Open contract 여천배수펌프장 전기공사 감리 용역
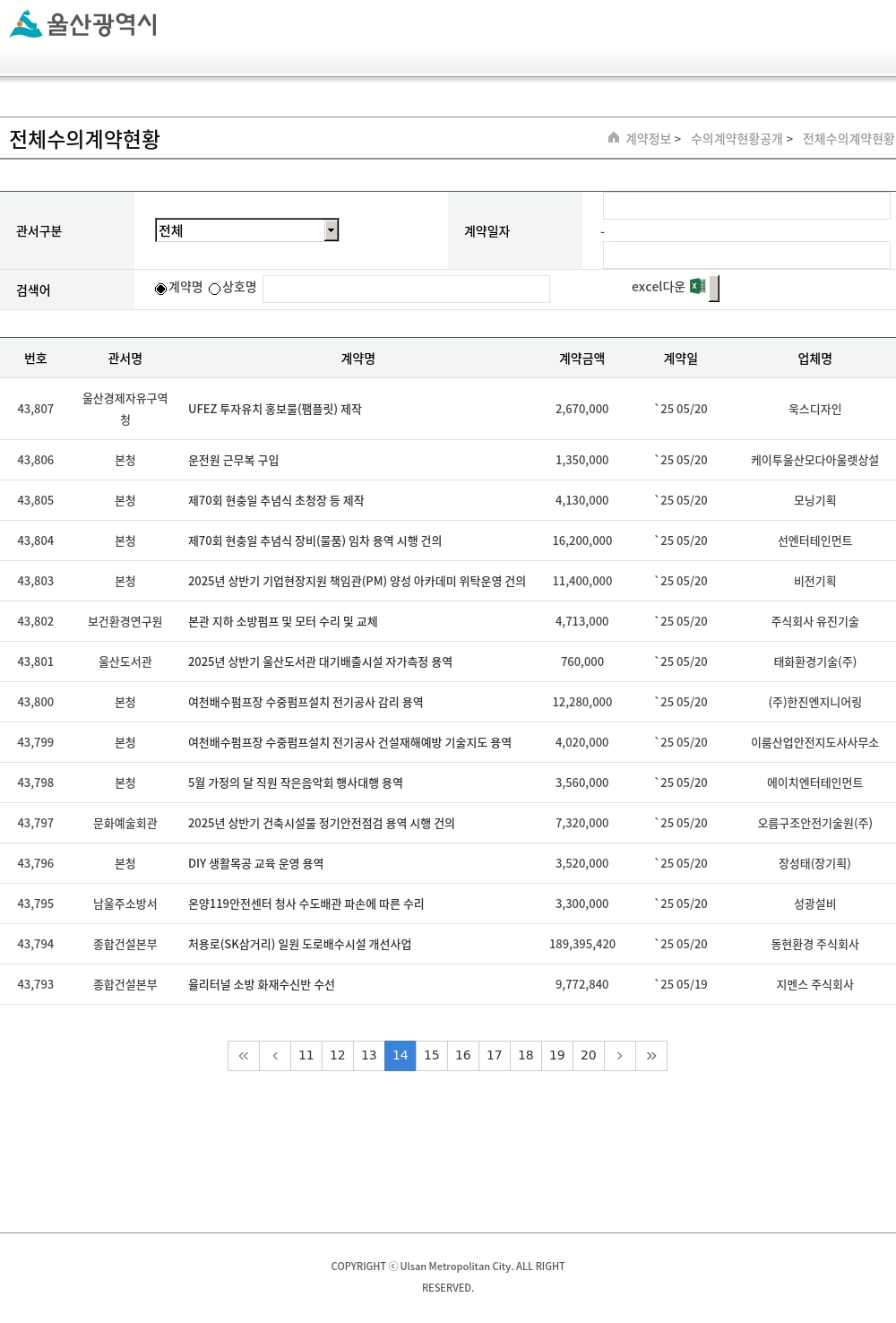Image resolution: width=896 pixels, height=1323 pixels. (x=306, y=703)
